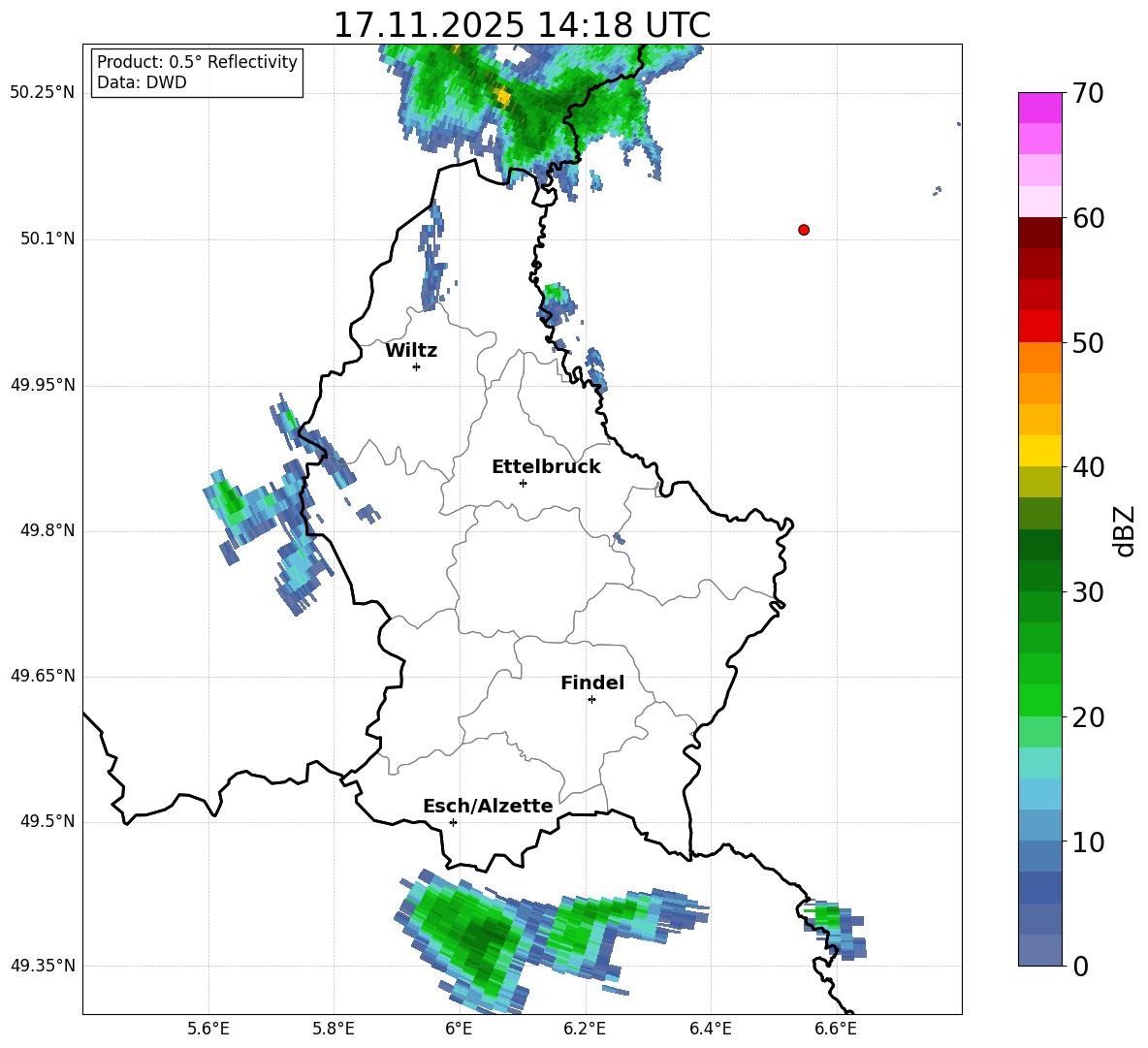Click the 6.2°E longitude label

coord(585,1029)
